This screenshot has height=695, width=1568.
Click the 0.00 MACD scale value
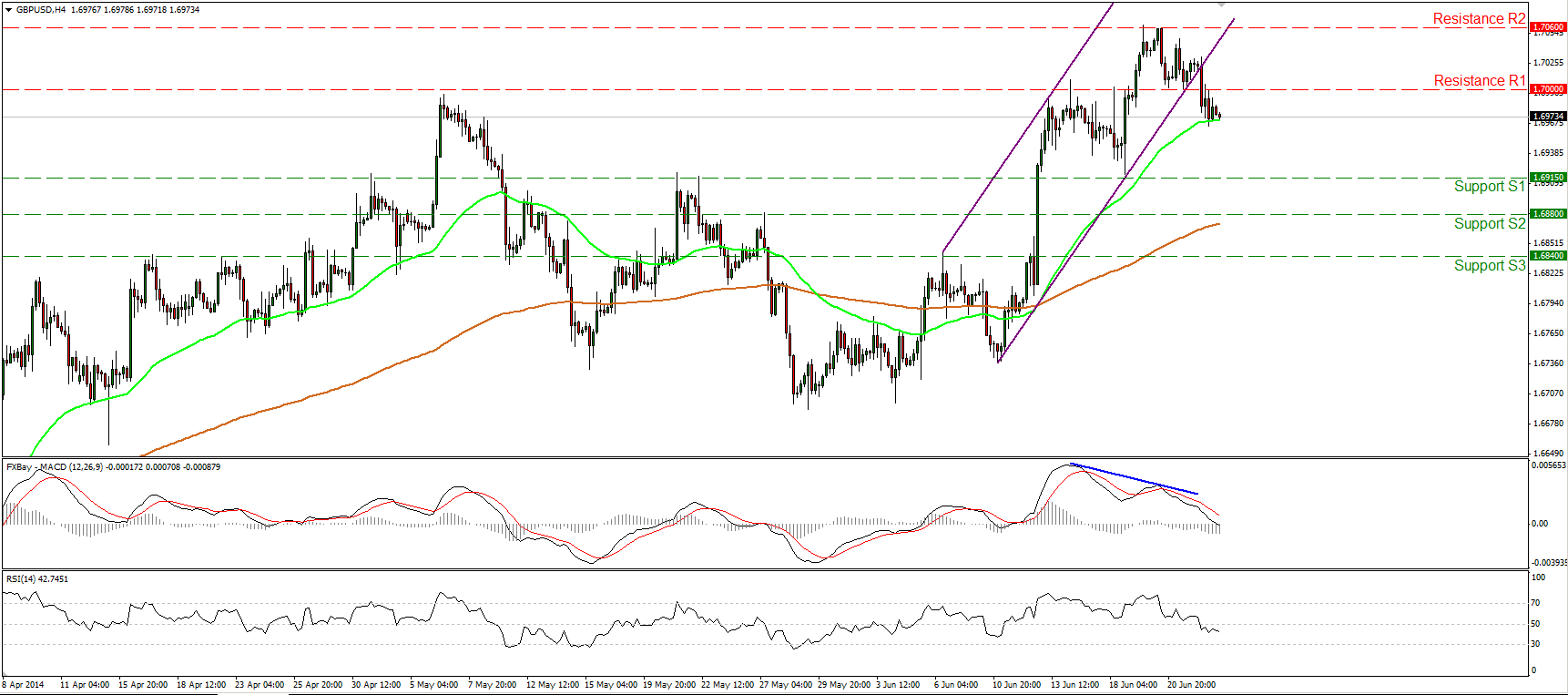pyautogui.click(x=1540, y=524)
